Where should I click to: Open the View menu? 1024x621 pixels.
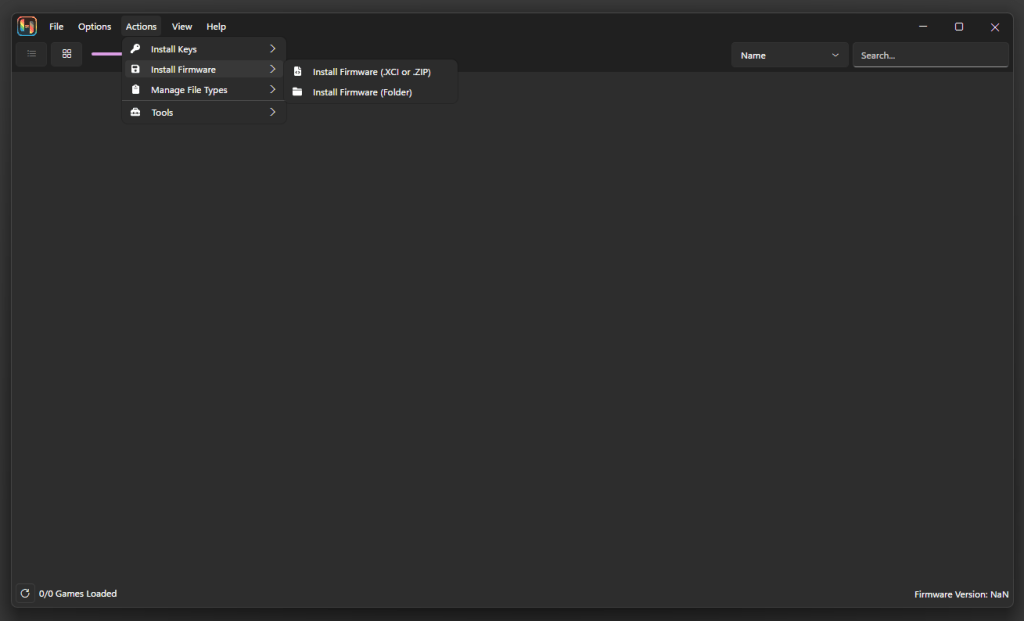(x=181, y=26)
